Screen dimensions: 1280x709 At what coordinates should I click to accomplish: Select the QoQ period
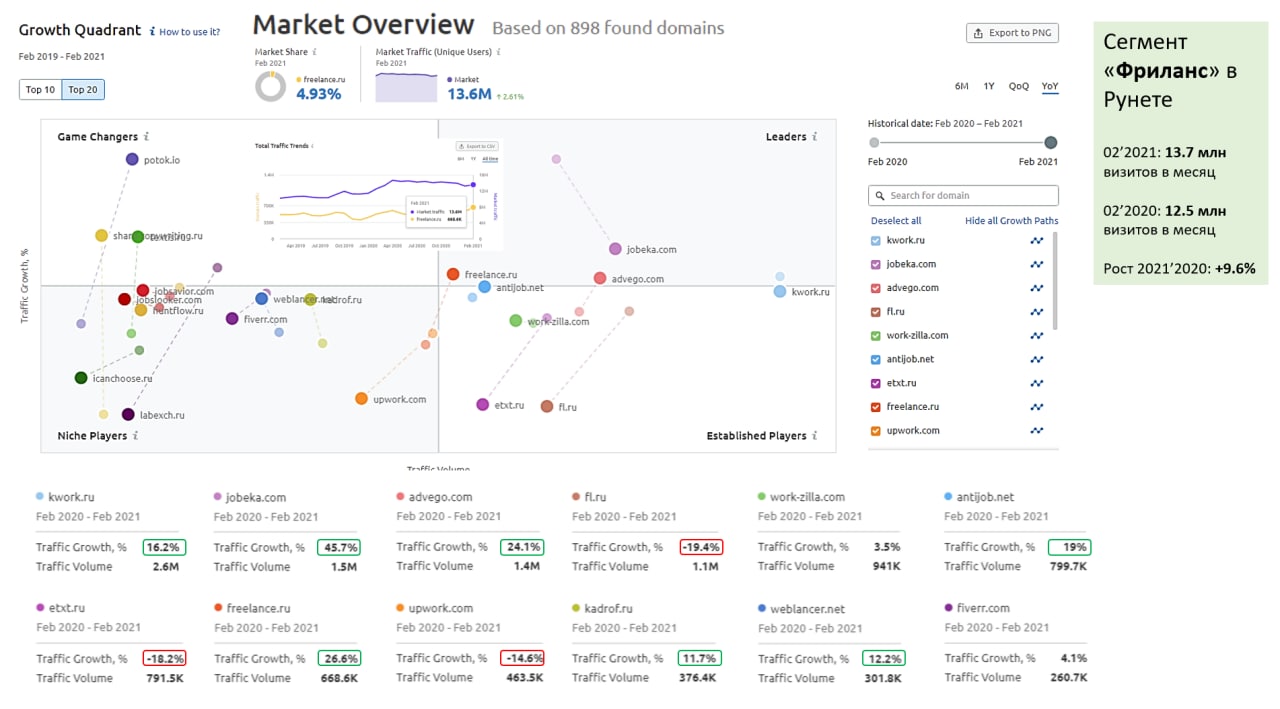1019,86
